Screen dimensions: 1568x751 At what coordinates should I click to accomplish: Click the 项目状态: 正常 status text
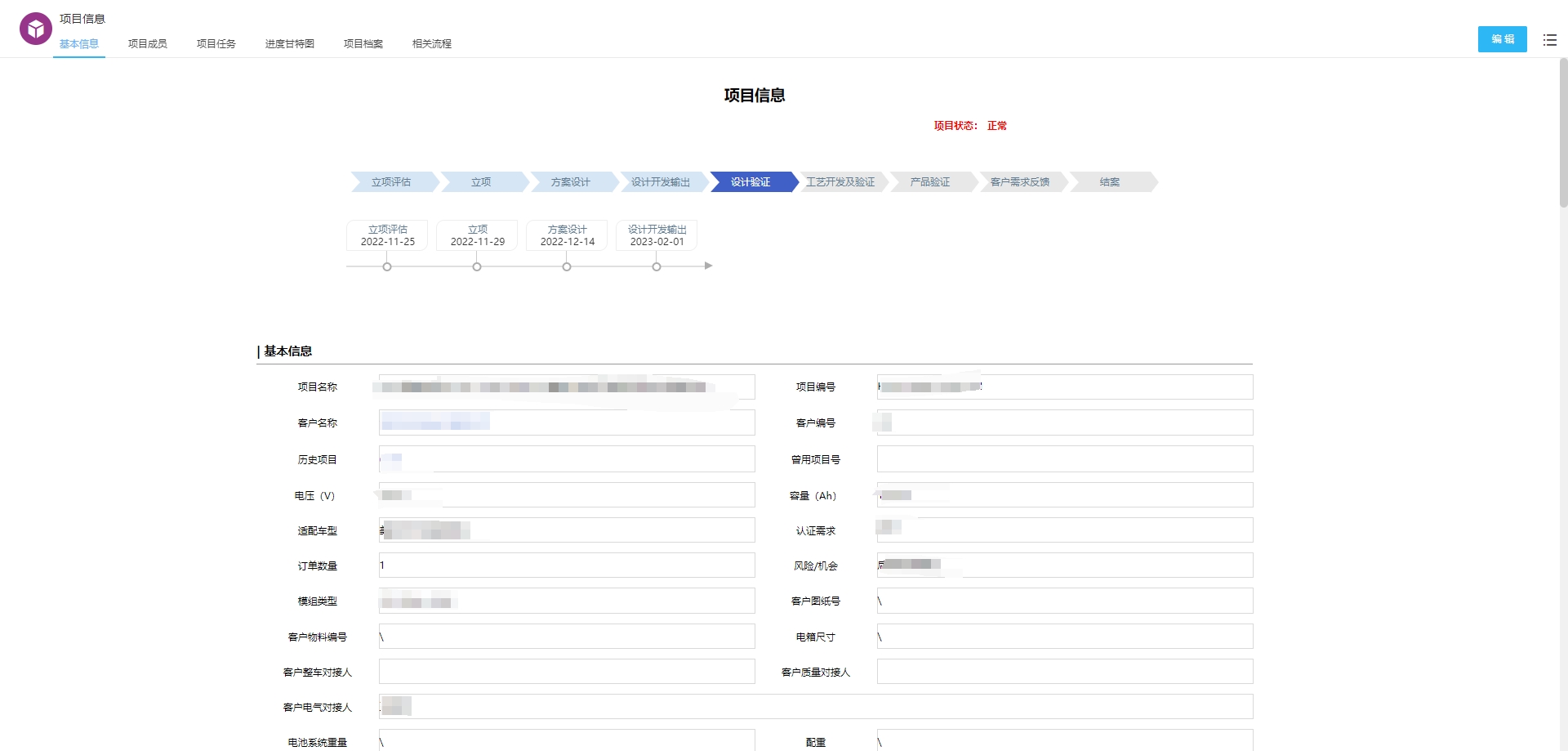970,126
